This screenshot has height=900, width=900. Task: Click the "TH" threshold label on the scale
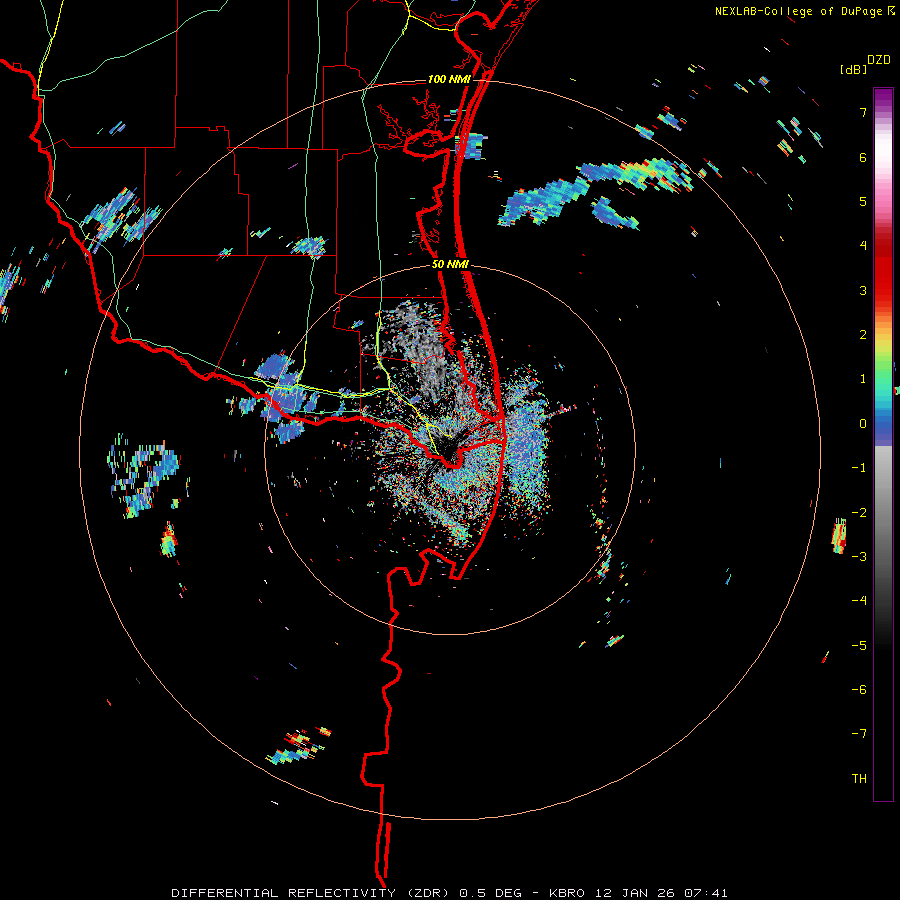coord(859,778)
